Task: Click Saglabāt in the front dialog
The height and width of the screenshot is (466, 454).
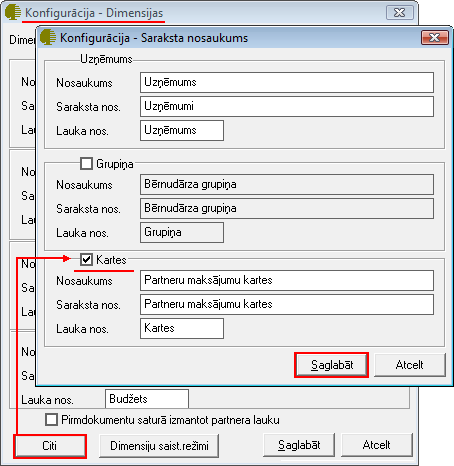Action: click(x=332, y=365)
